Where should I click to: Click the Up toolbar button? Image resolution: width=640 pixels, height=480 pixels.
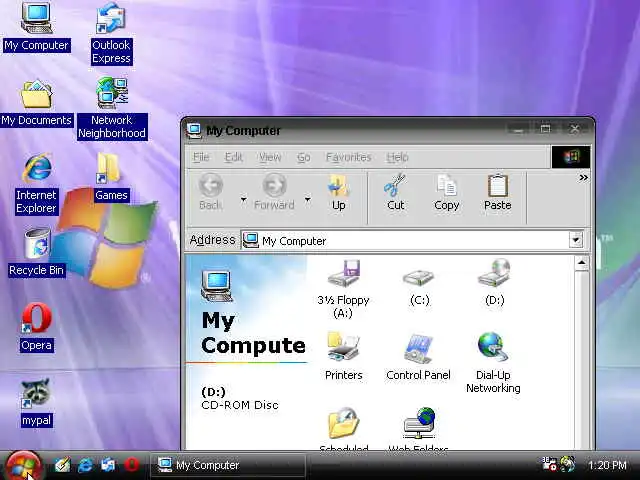pos(338,193)
